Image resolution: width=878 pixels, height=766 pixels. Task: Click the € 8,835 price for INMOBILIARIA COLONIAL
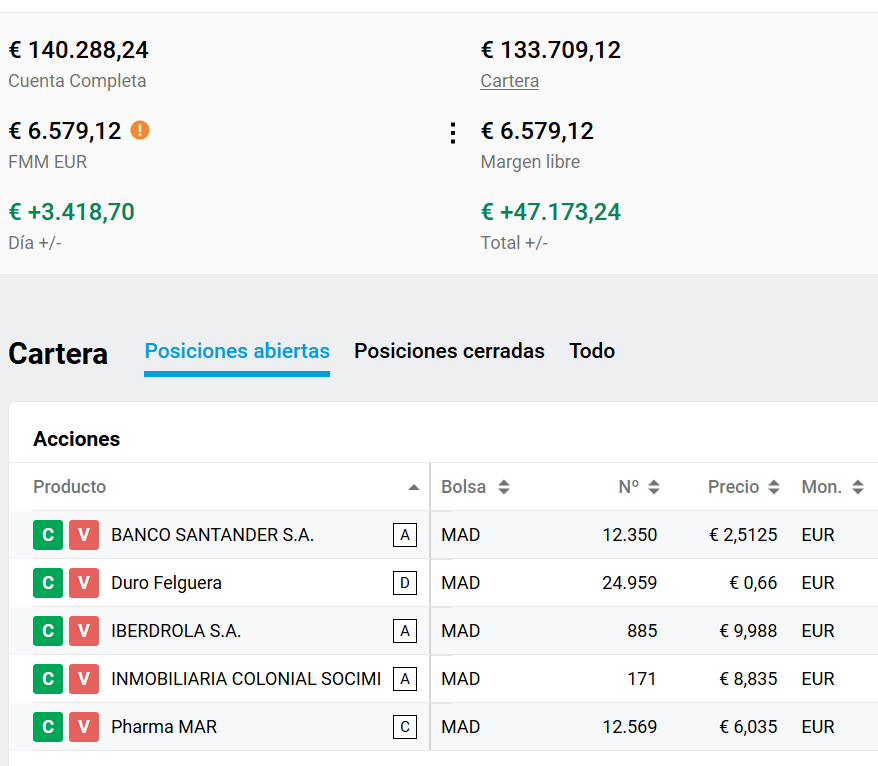point(748,679)
